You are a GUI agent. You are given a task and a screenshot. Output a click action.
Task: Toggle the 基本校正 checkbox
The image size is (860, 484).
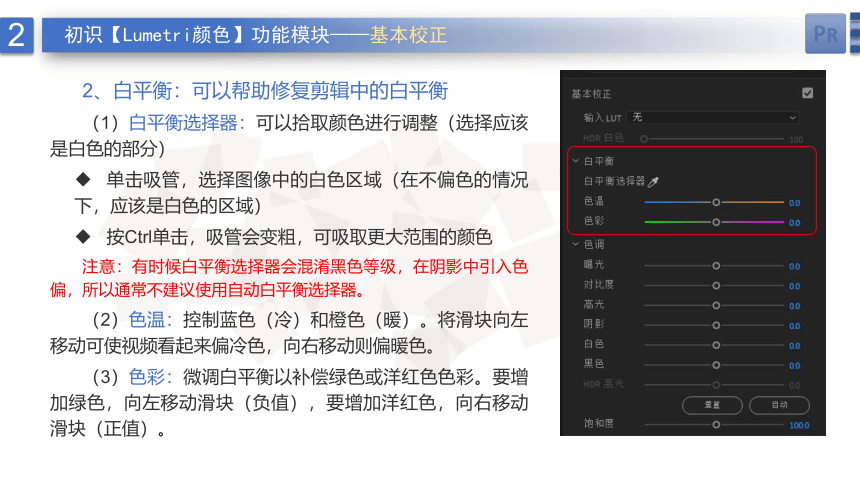click(807, 93)
